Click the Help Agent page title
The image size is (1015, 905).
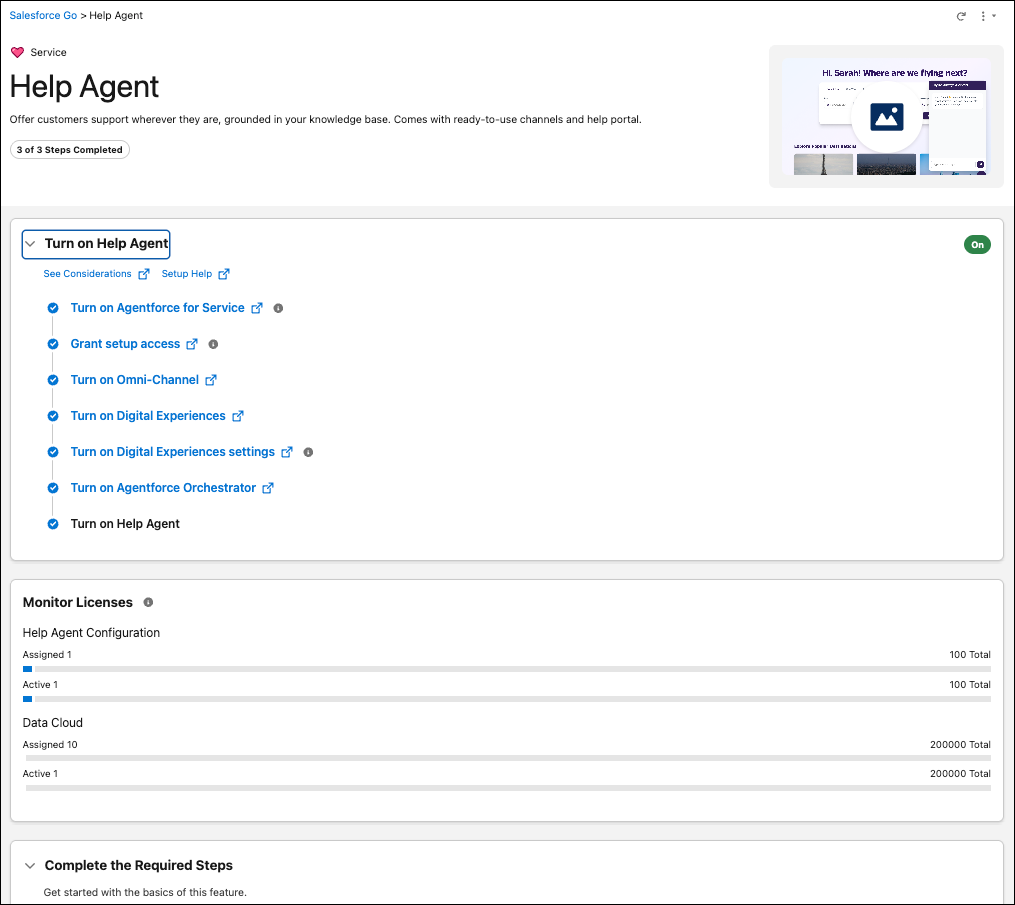(84, 87)
